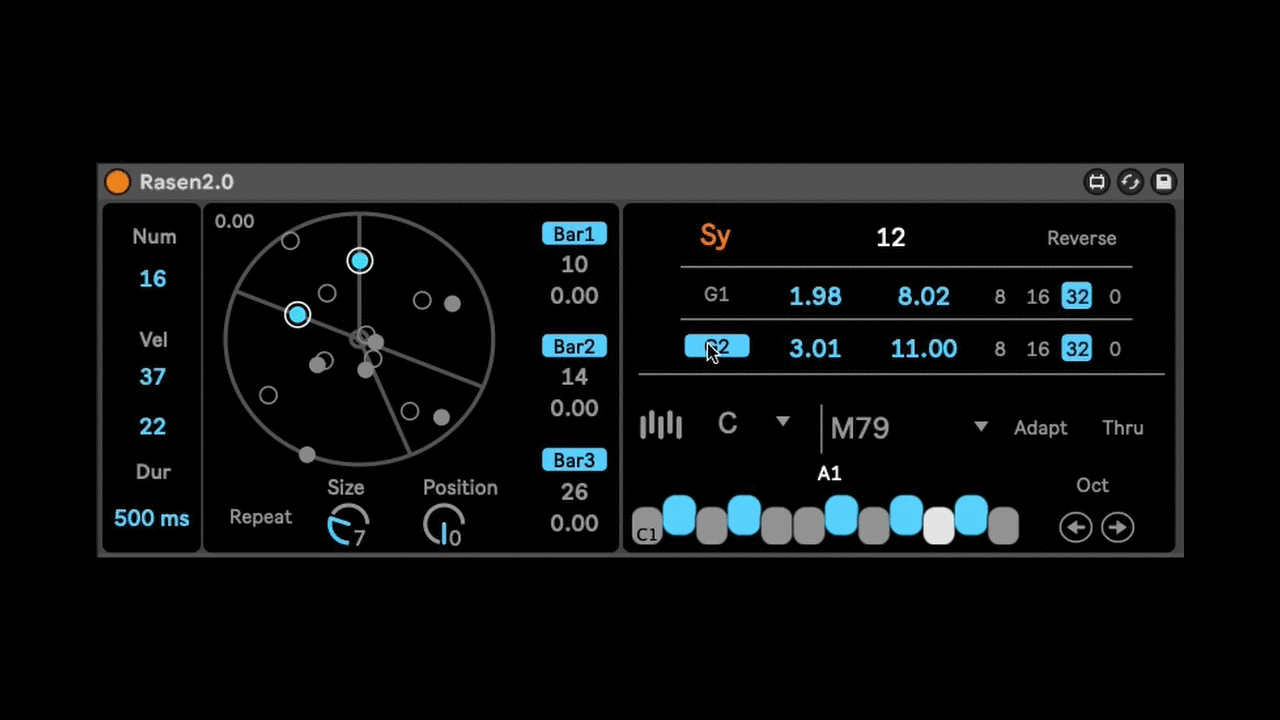
Task: Click the blue dot on the circle's left spoke
Action: (x=297, y=315)
